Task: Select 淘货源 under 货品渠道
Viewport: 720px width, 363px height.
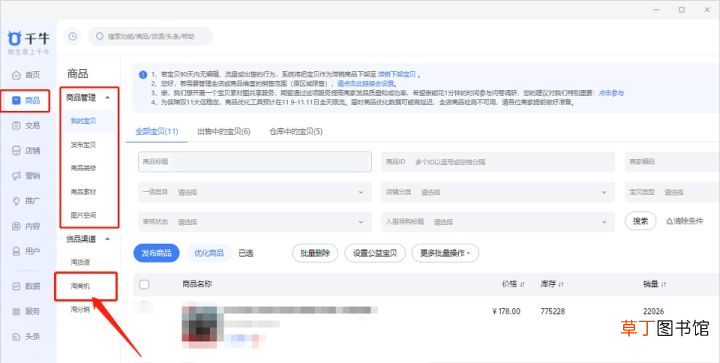Action: (x=80, y=262)
